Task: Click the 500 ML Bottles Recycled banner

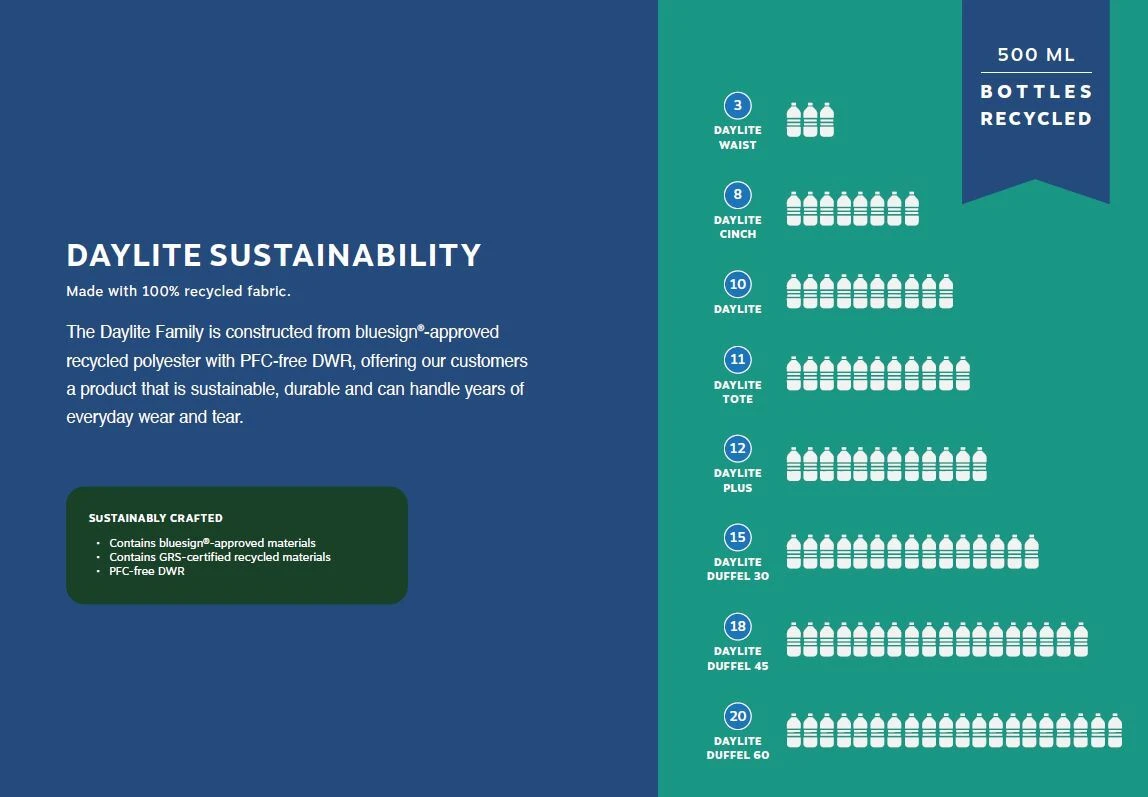Action: (1035, 90)
